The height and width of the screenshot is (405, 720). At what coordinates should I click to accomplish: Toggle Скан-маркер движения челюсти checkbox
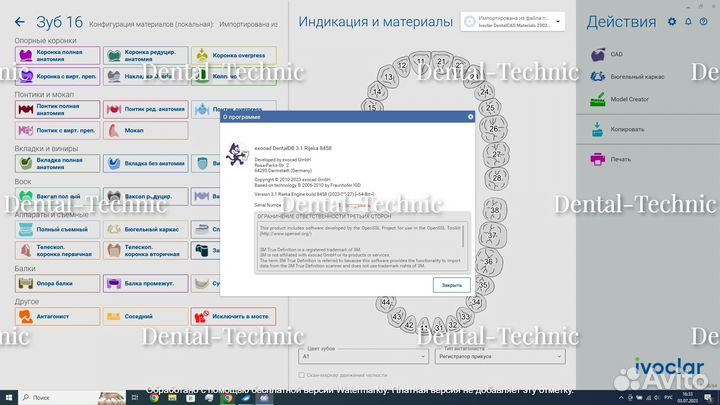302,375
